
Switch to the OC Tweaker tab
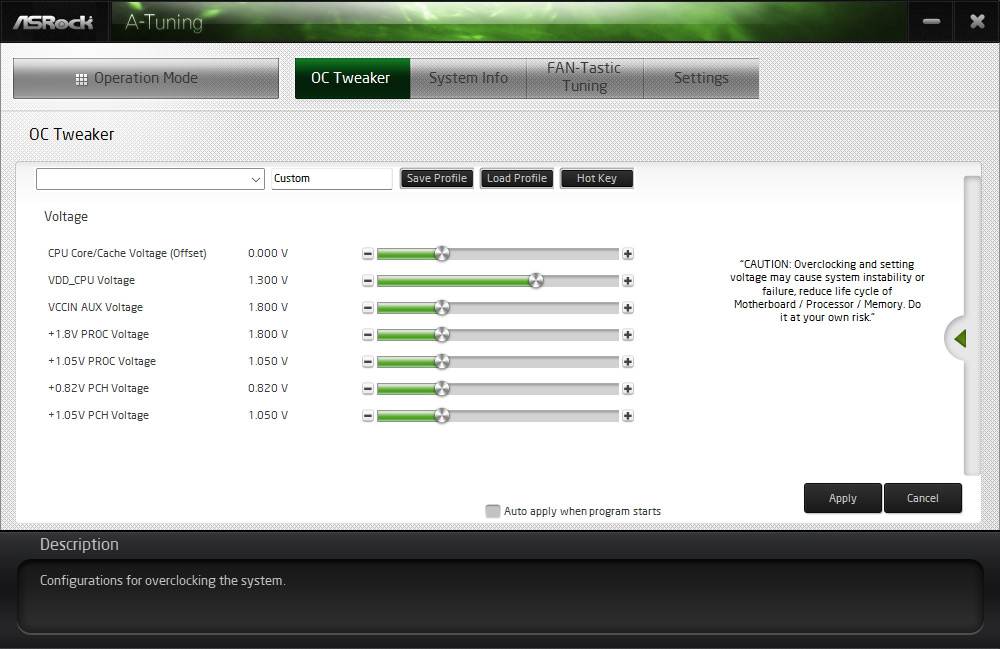(x=352, y=78)
